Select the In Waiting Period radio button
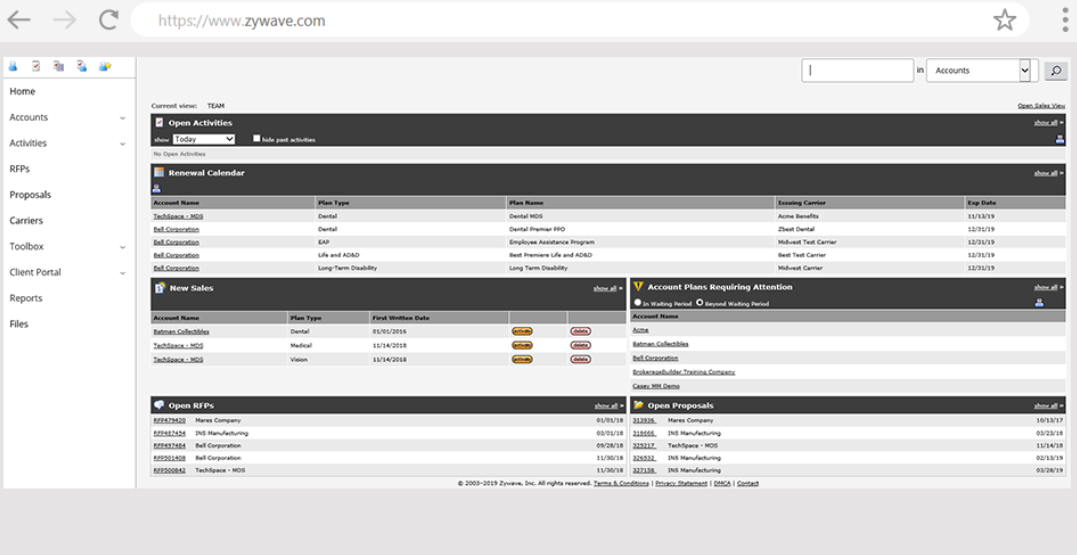1077x555 pixels. 637,302
